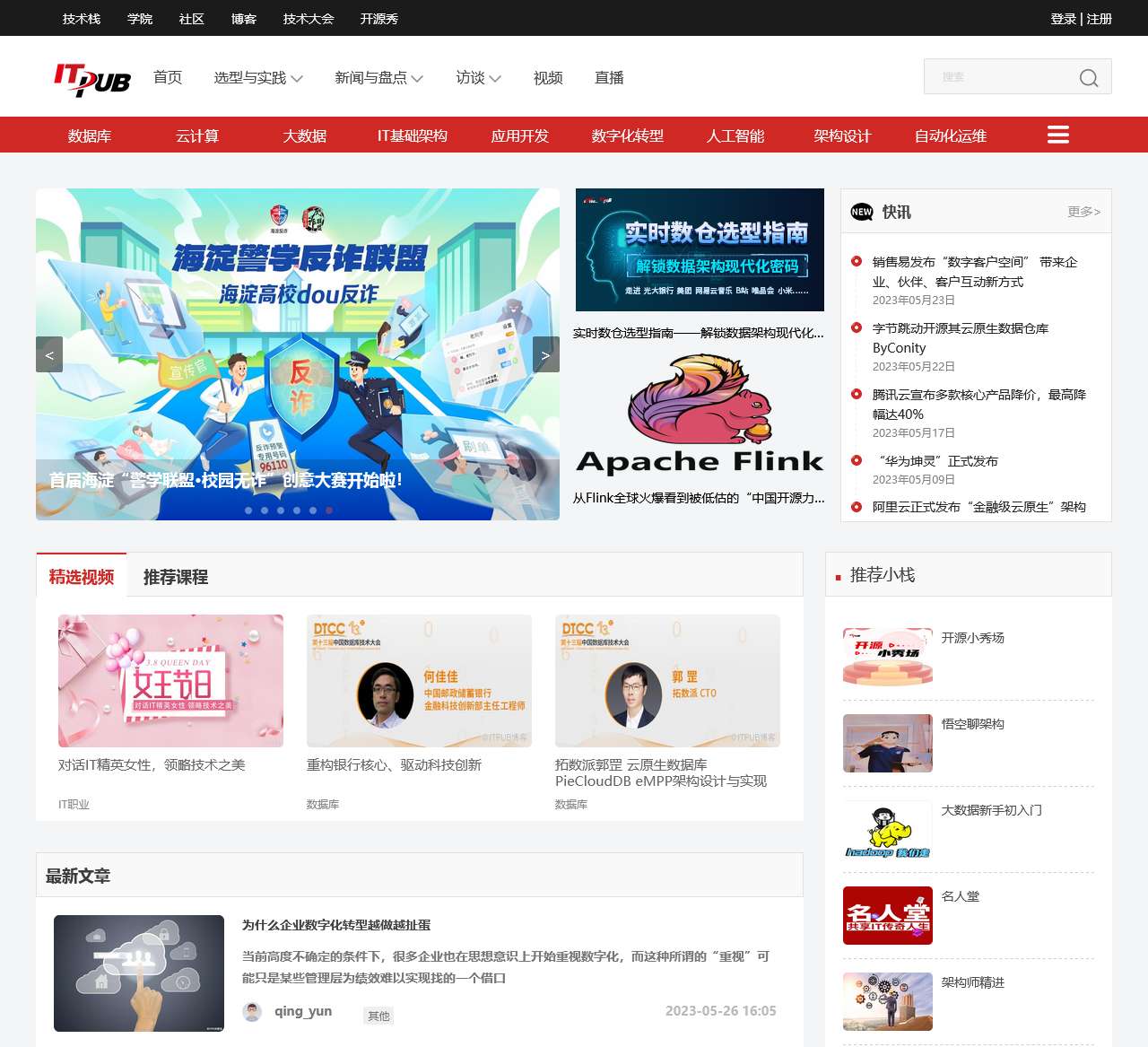
Task: Click the 开源秀 top bar link
Action: pyautogui.click(x=379, y=19)
